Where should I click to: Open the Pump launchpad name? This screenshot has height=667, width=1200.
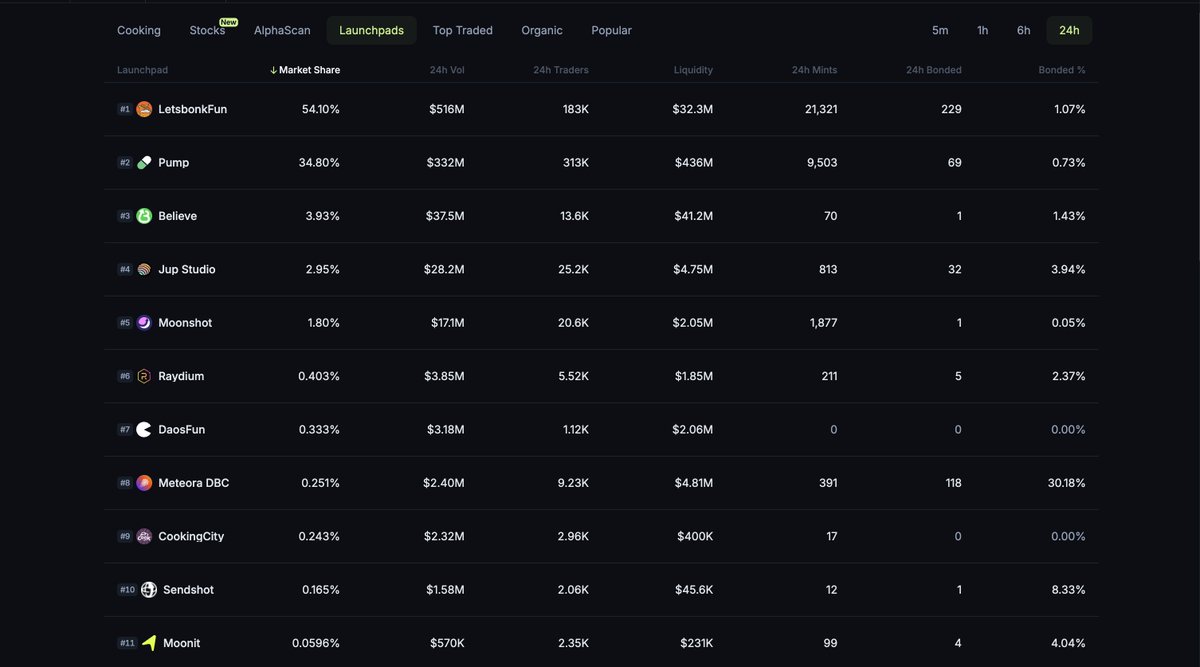click(x=174, y=162)
